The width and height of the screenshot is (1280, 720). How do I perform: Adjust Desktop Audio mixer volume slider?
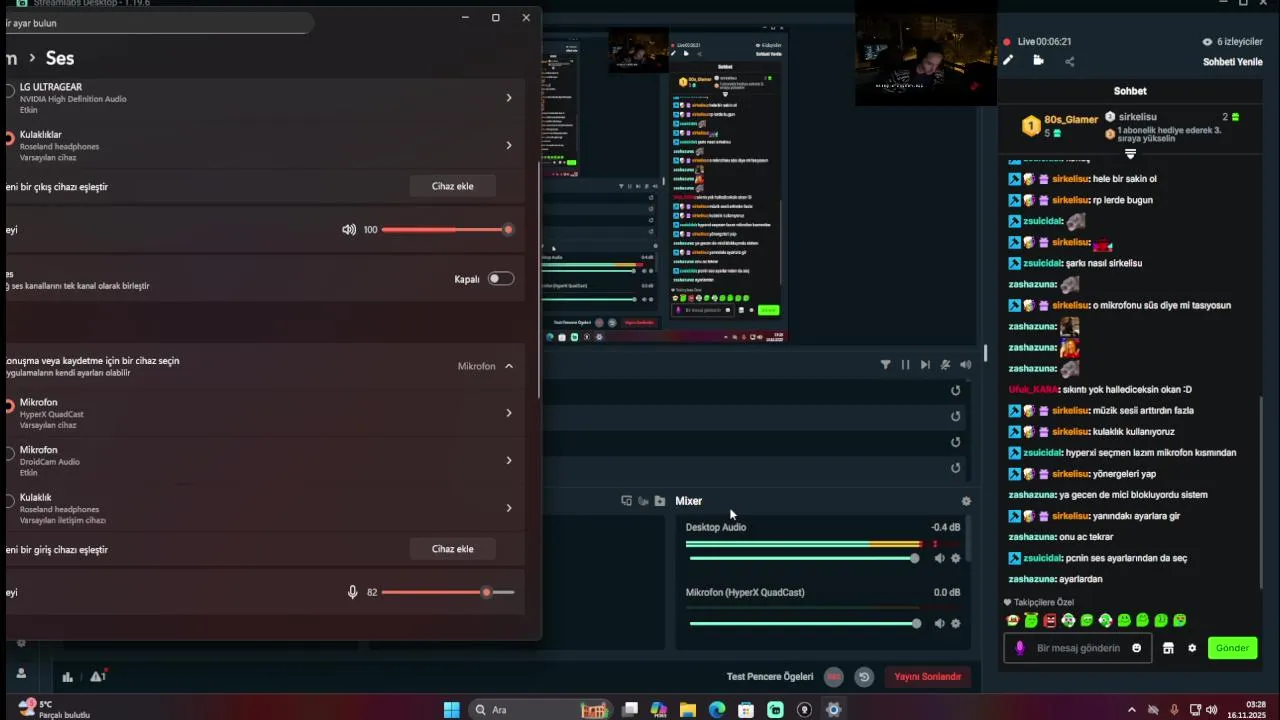(x=804, y=558)
